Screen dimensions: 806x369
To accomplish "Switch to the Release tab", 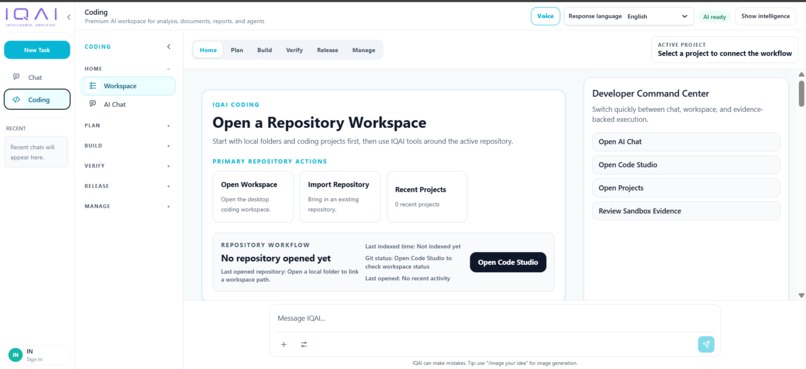I will (327, 50).
